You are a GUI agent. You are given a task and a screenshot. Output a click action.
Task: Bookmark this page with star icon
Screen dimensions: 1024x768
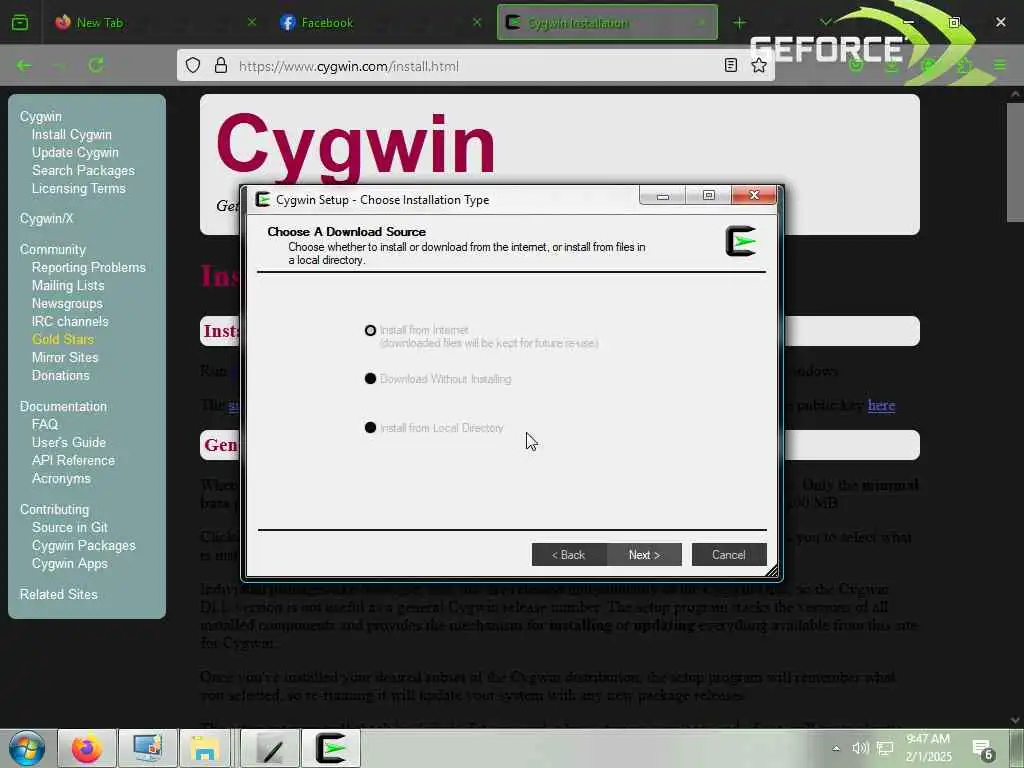point(758,65)
